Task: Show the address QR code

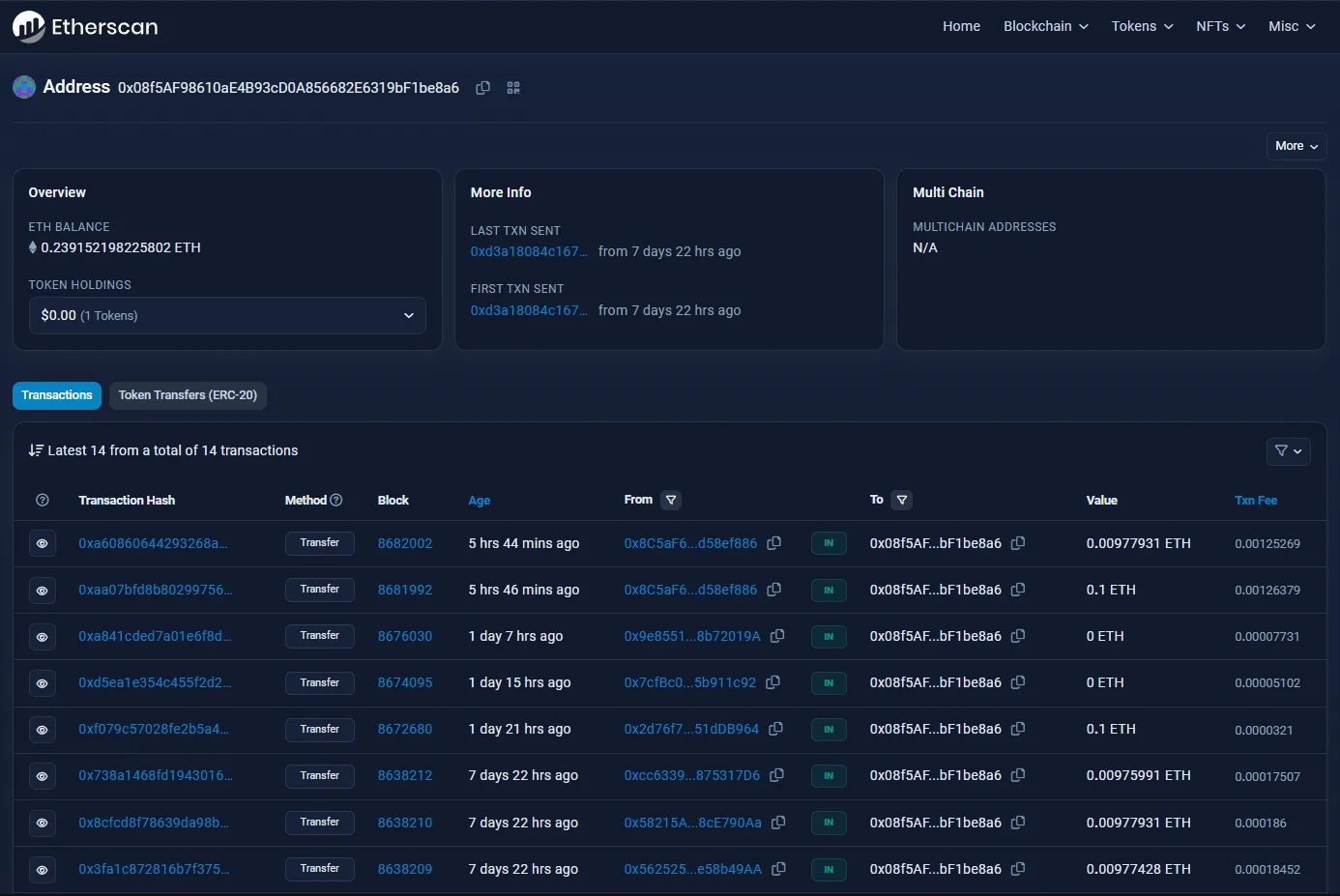Action: click(x=513, y=88)
